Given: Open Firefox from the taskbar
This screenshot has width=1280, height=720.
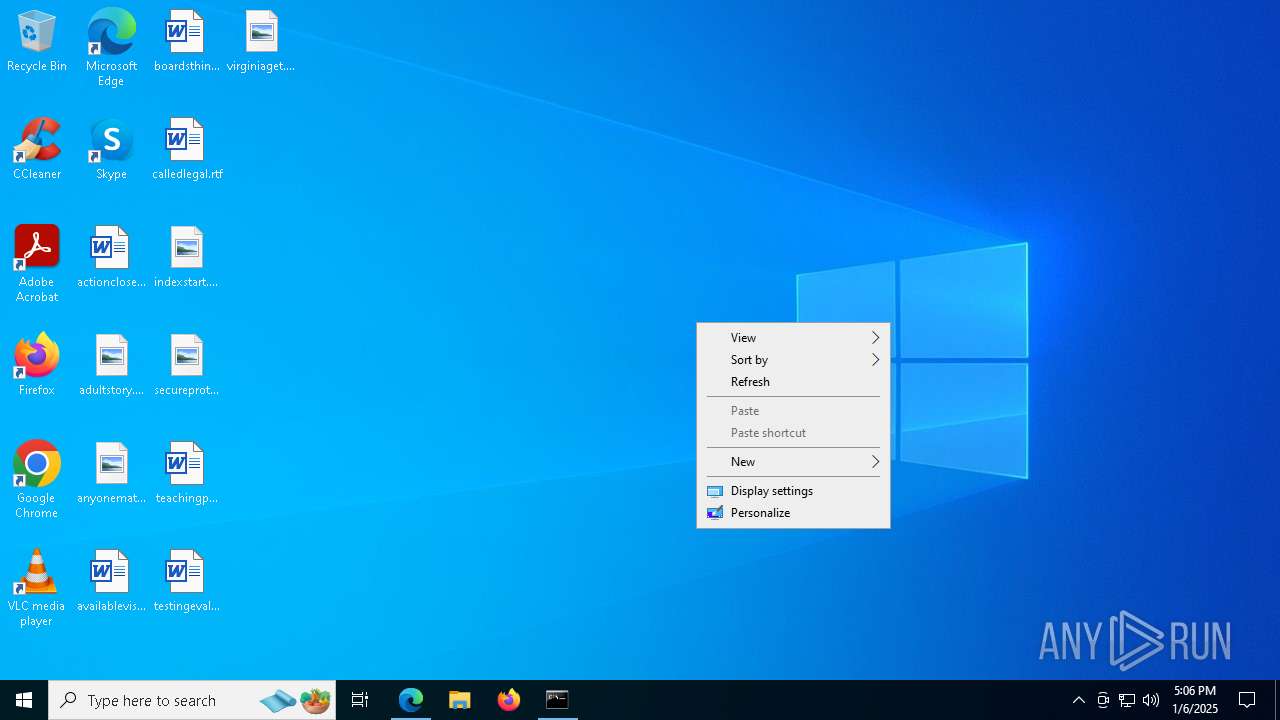Looking at the screenshot, I should [x=509, y=700].
